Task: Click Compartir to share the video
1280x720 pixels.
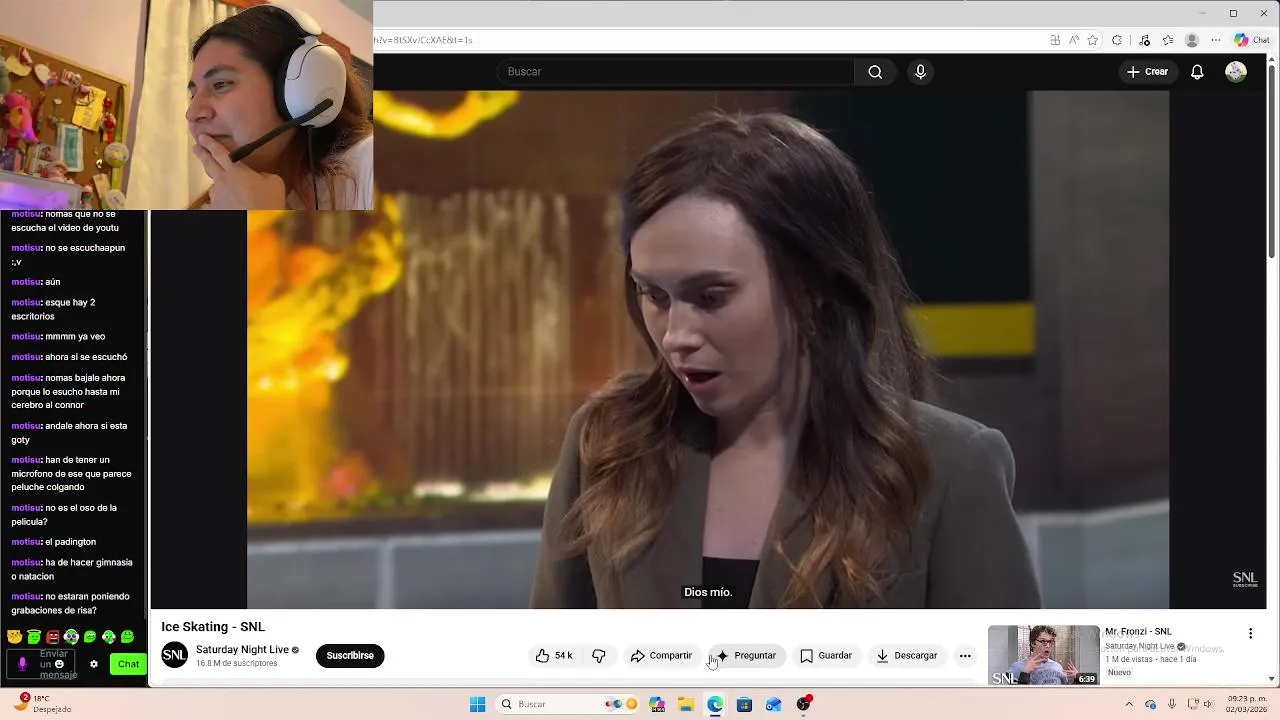Action: (x=661, y=656)
